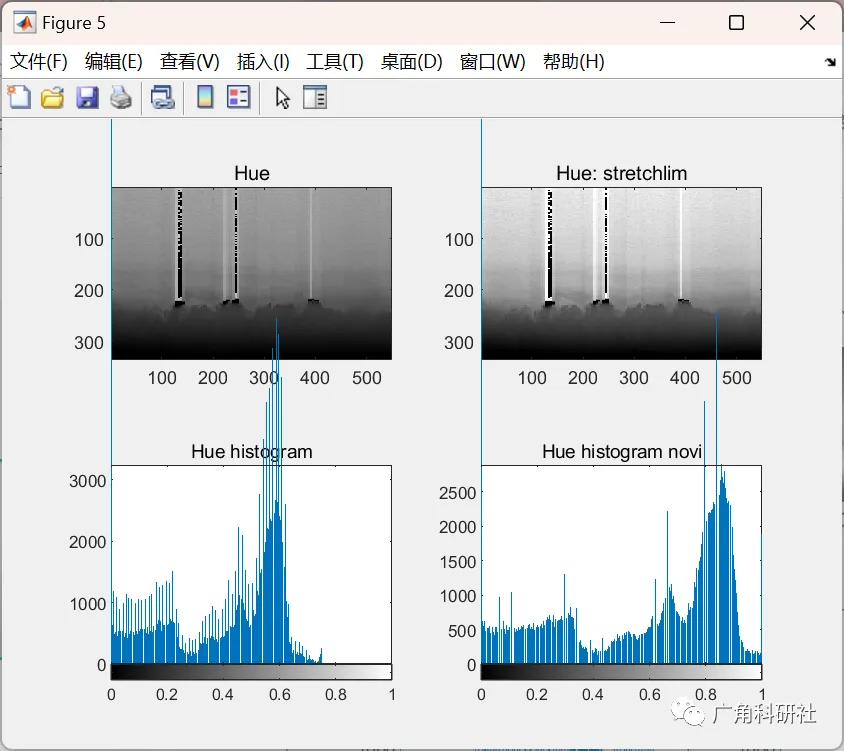Click the 'Hue' plot title

click(x=252, y=173)
